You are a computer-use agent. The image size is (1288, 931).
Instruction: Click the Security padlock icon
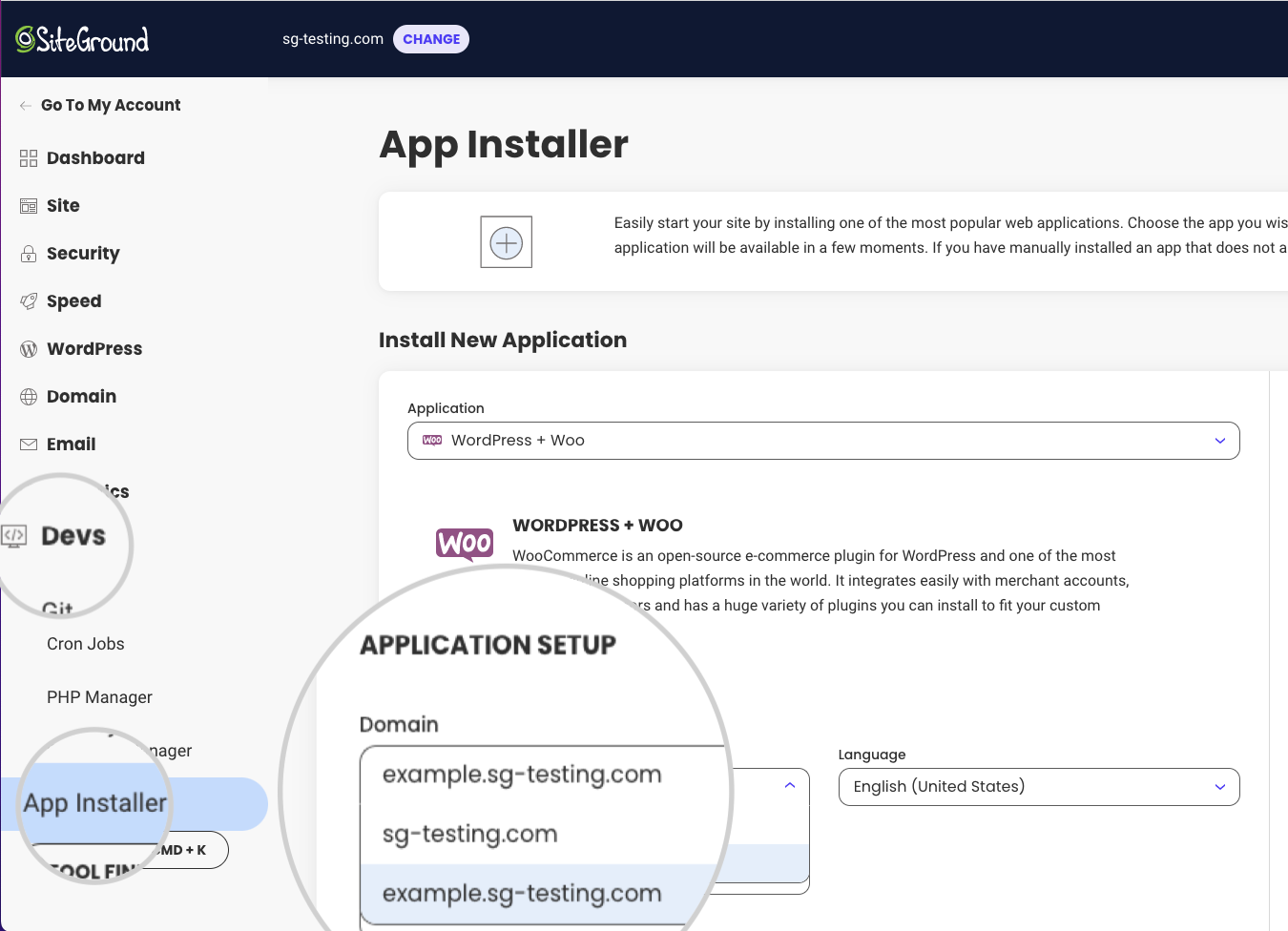29,254
